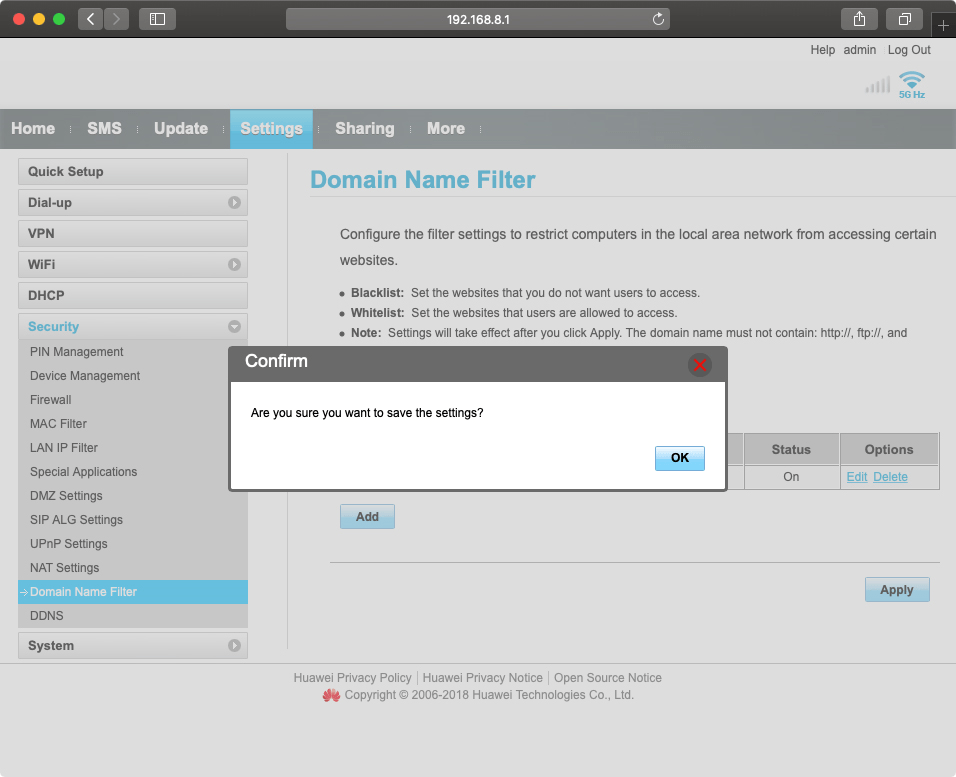
Task: Click the WiFi 5G Hz status icon
Action: tap(911, 84)
